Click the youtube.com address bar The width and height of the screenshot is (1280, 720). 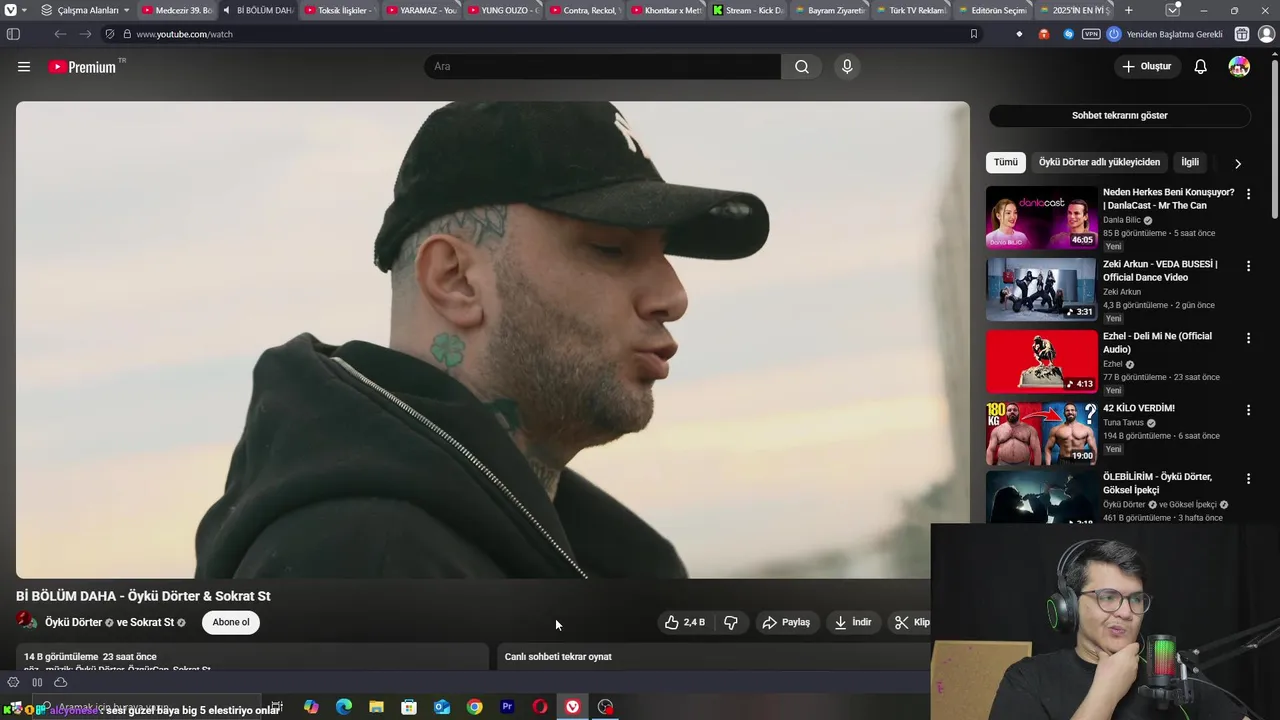click(540, 34)
